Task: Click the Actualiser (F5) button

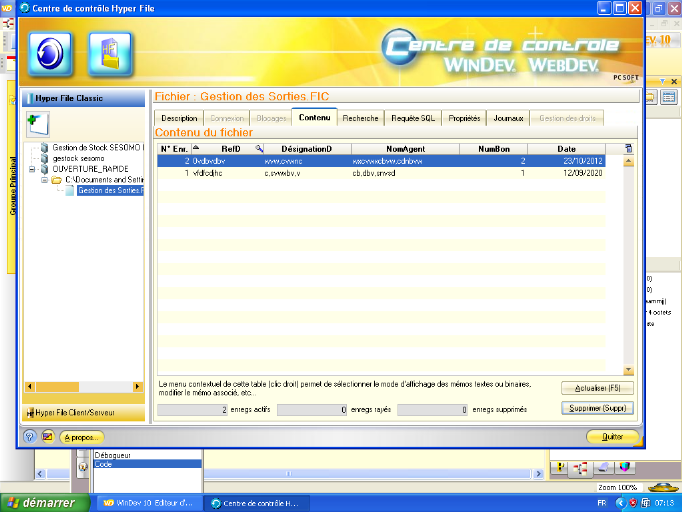Action: pyautogui.click(x=597, y=388)
